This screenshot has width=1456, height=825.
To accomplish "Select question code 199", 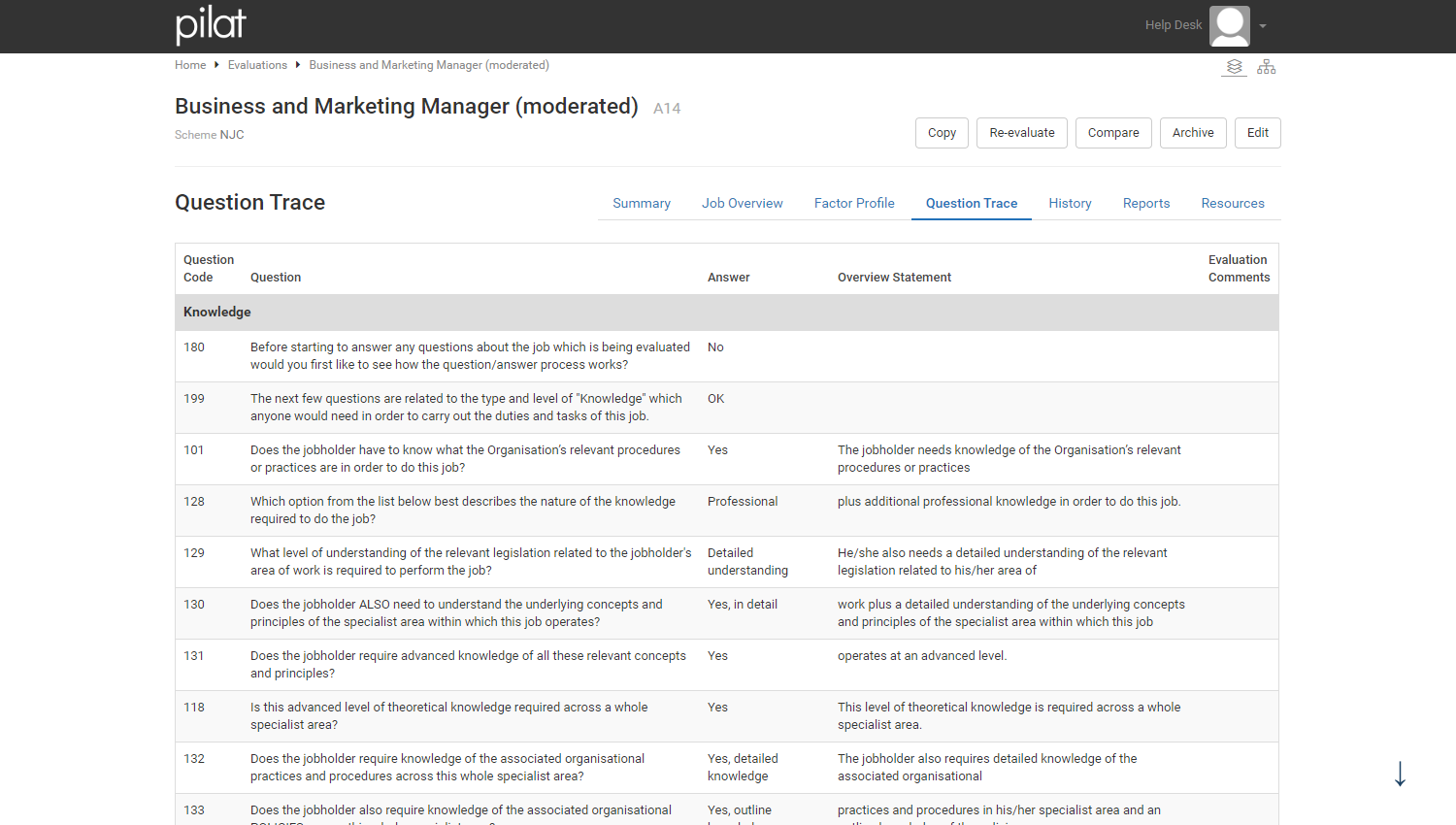I will coord(194,399).
